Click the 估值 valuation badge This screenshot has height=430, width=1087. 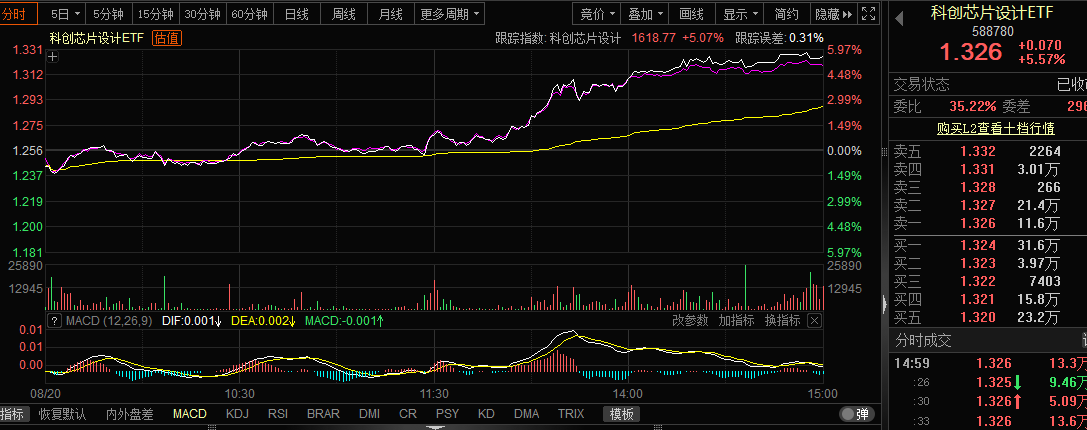pyautogui.click(x=167, y=38)
